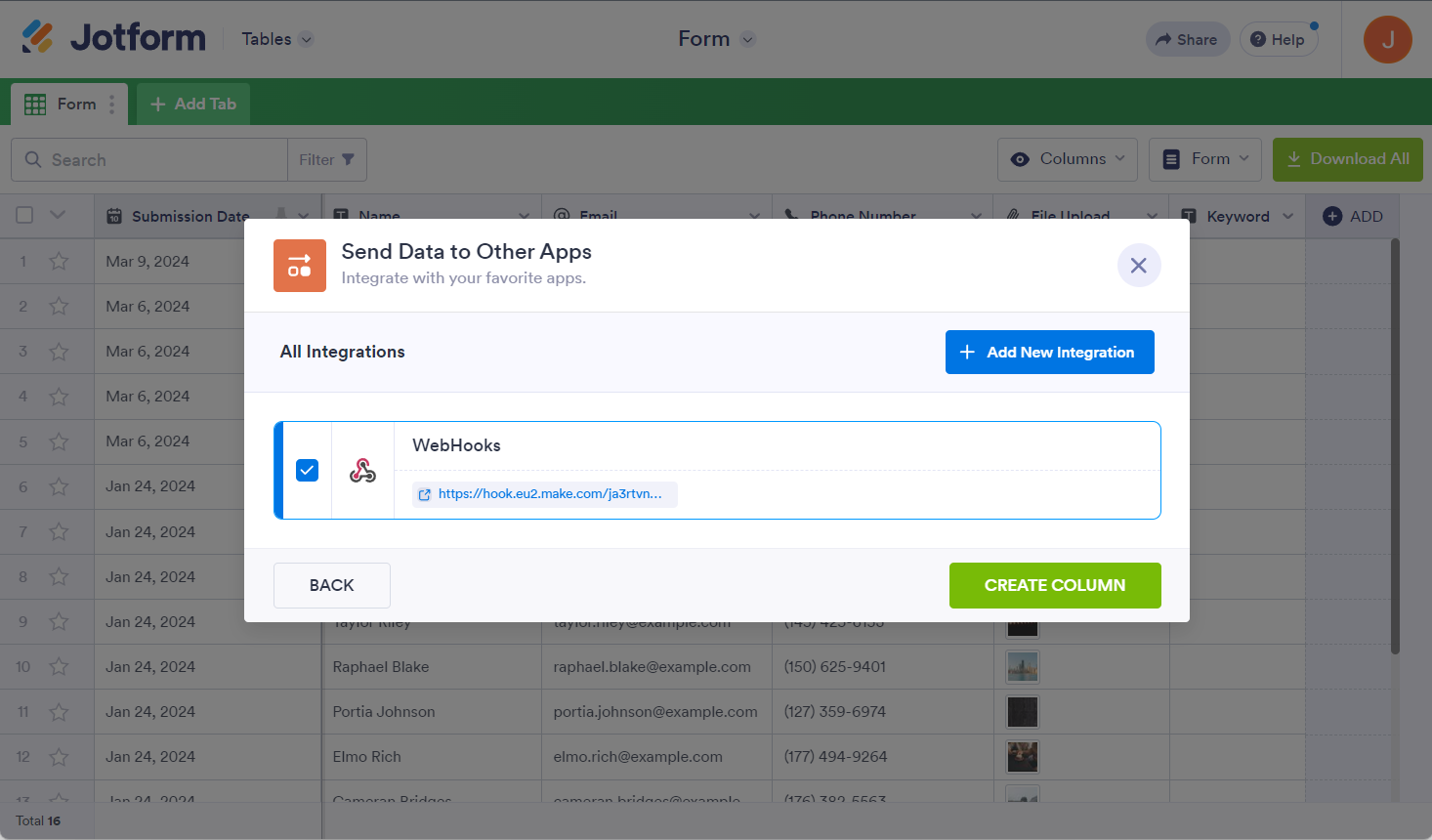Star the row 3 submission
1432x840 pixels.
coord(59,352)
